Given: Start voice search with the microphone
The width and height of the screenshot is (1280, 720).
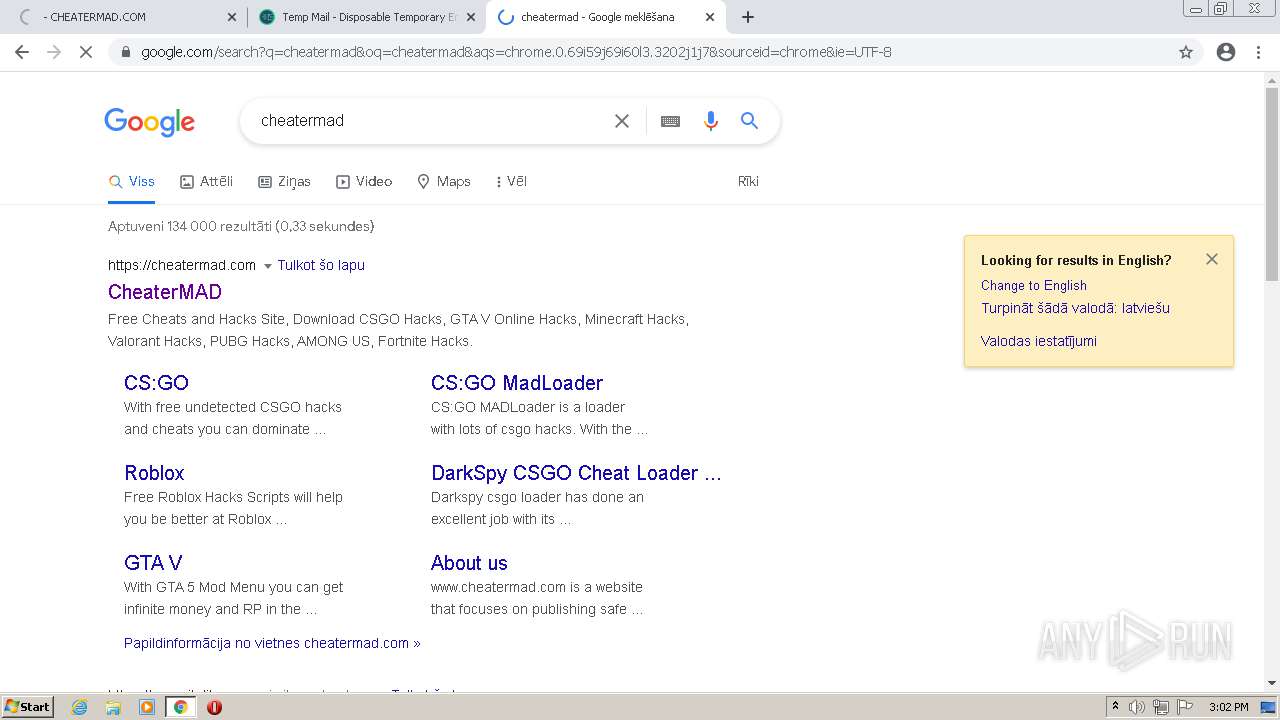Looking at the screenshot, I should pos(711,121).
